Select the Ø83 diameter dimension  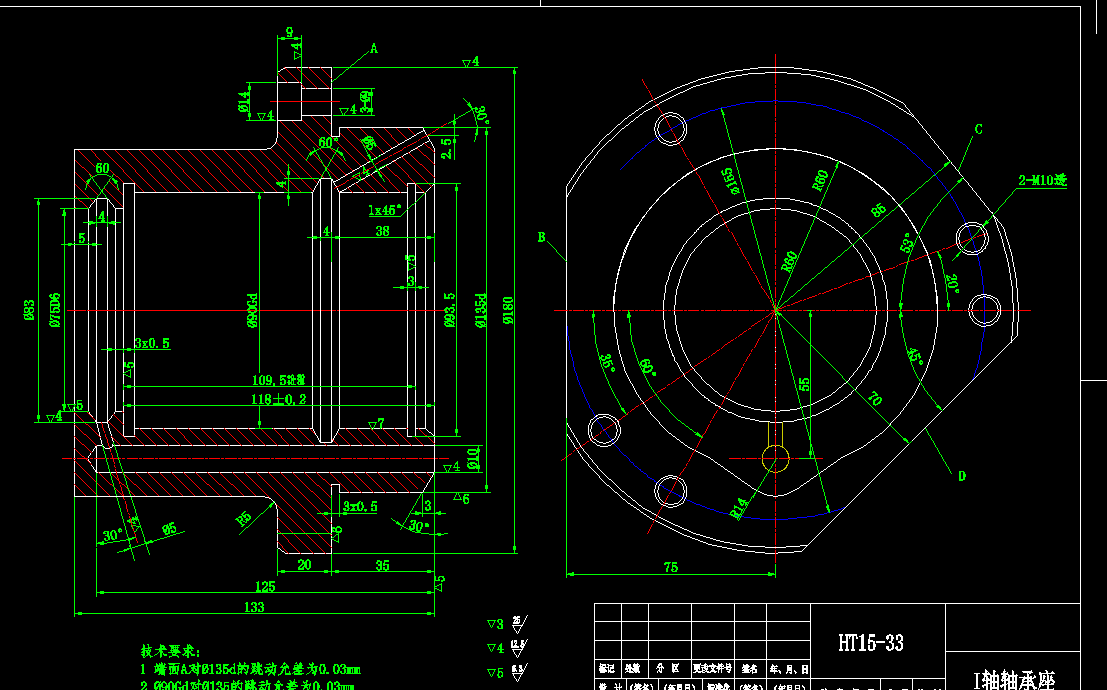(29, 309)
